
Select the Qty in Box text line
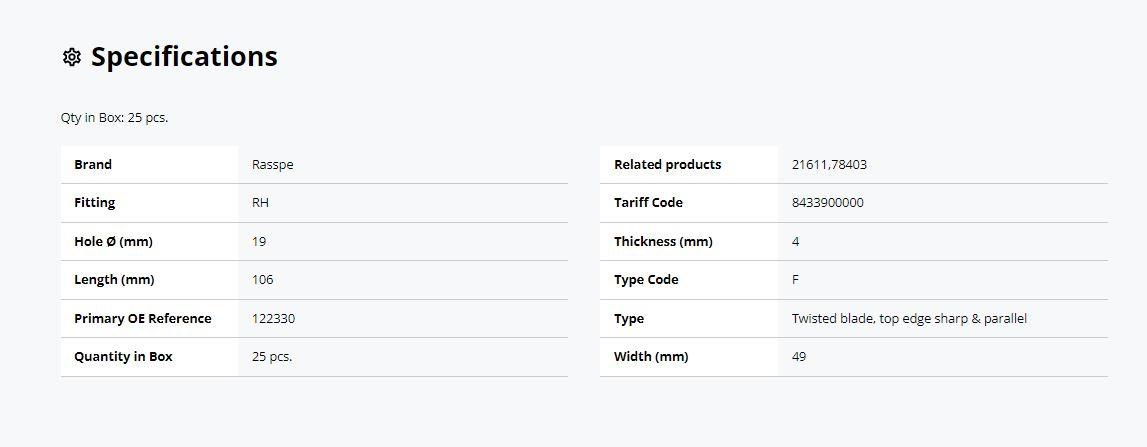[114, 118]
